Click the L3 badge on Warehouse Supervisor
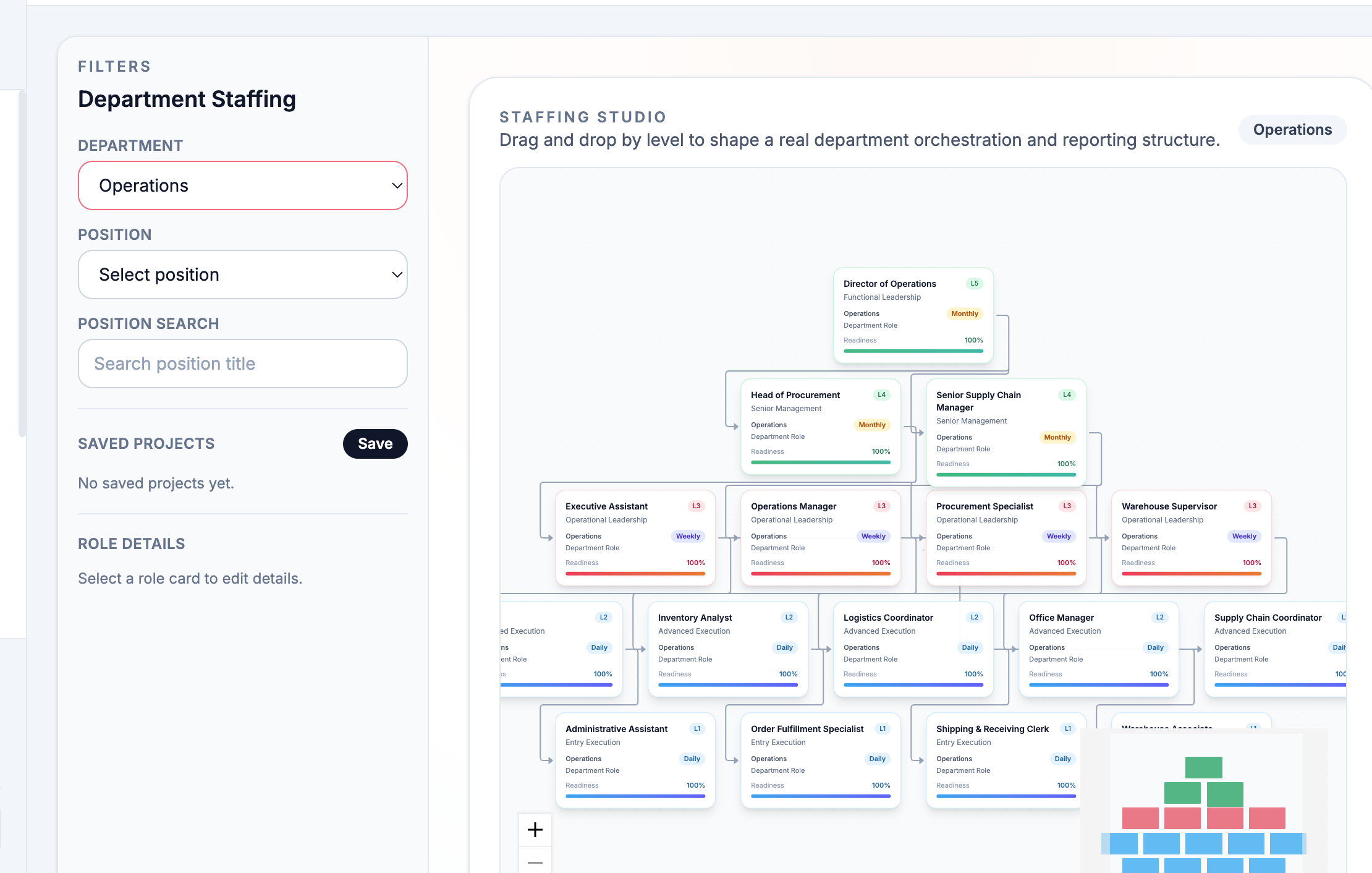The image size is (1372, 873). point(1252,506)
